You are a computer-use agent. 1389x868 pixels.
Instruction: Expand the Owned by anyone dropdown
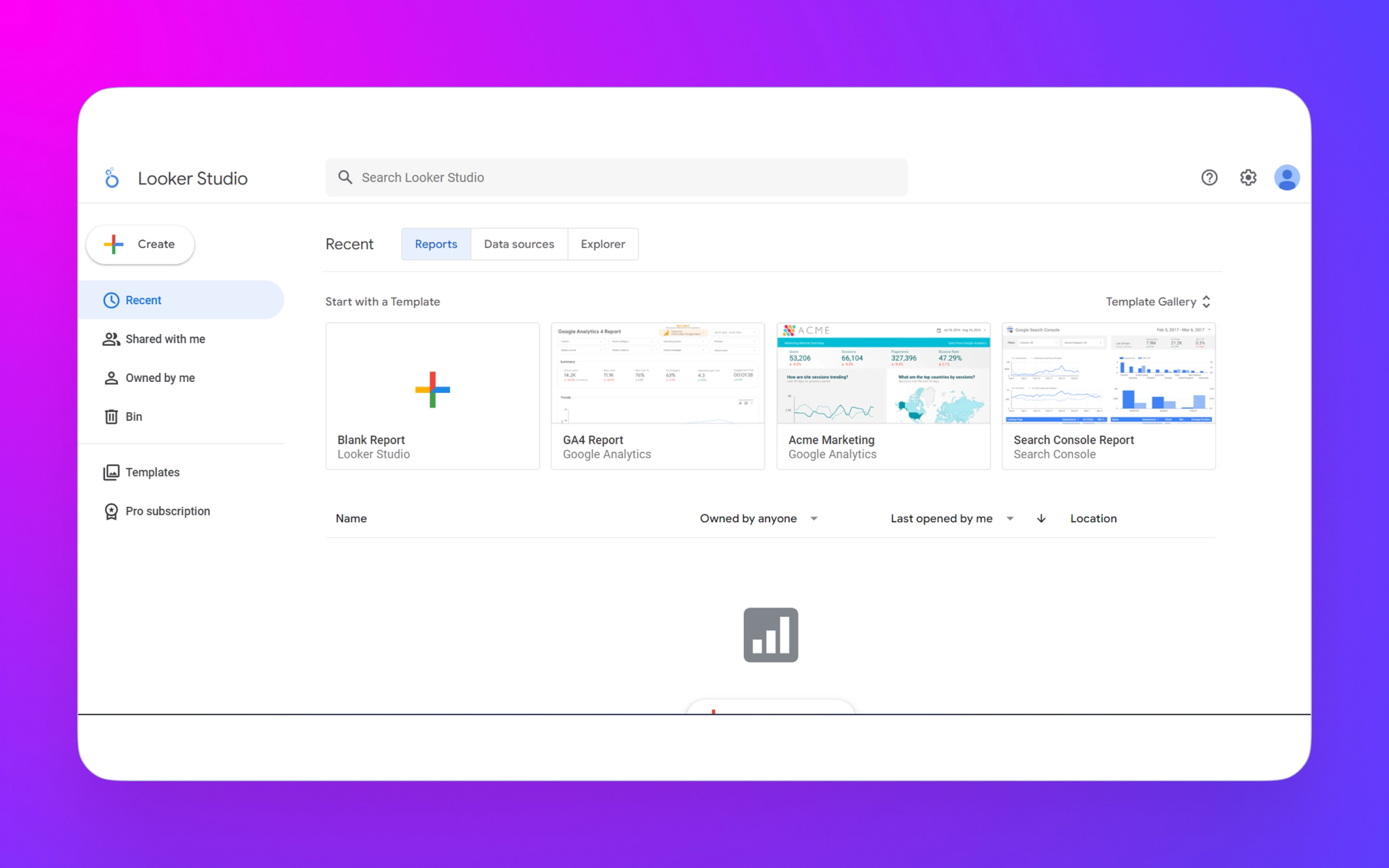click(814, 519)
